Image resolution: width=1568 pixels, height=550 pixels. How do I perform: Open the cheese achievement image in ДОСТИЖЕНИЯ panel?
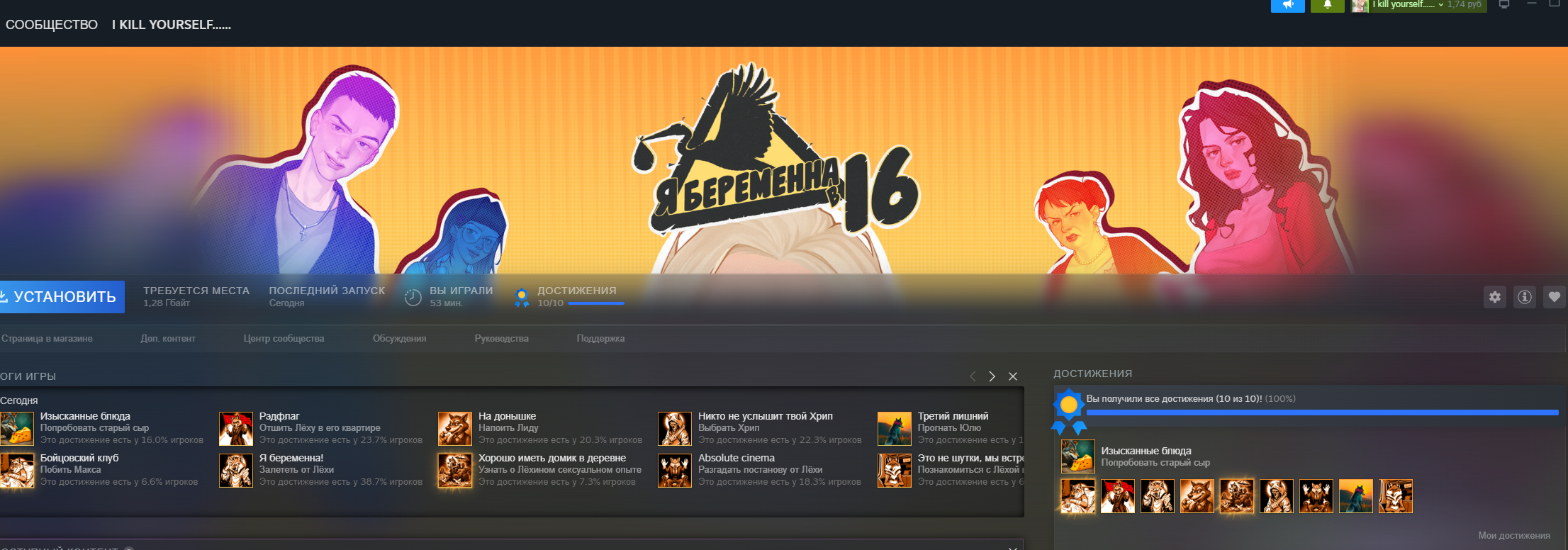(x=1078, y=456)
